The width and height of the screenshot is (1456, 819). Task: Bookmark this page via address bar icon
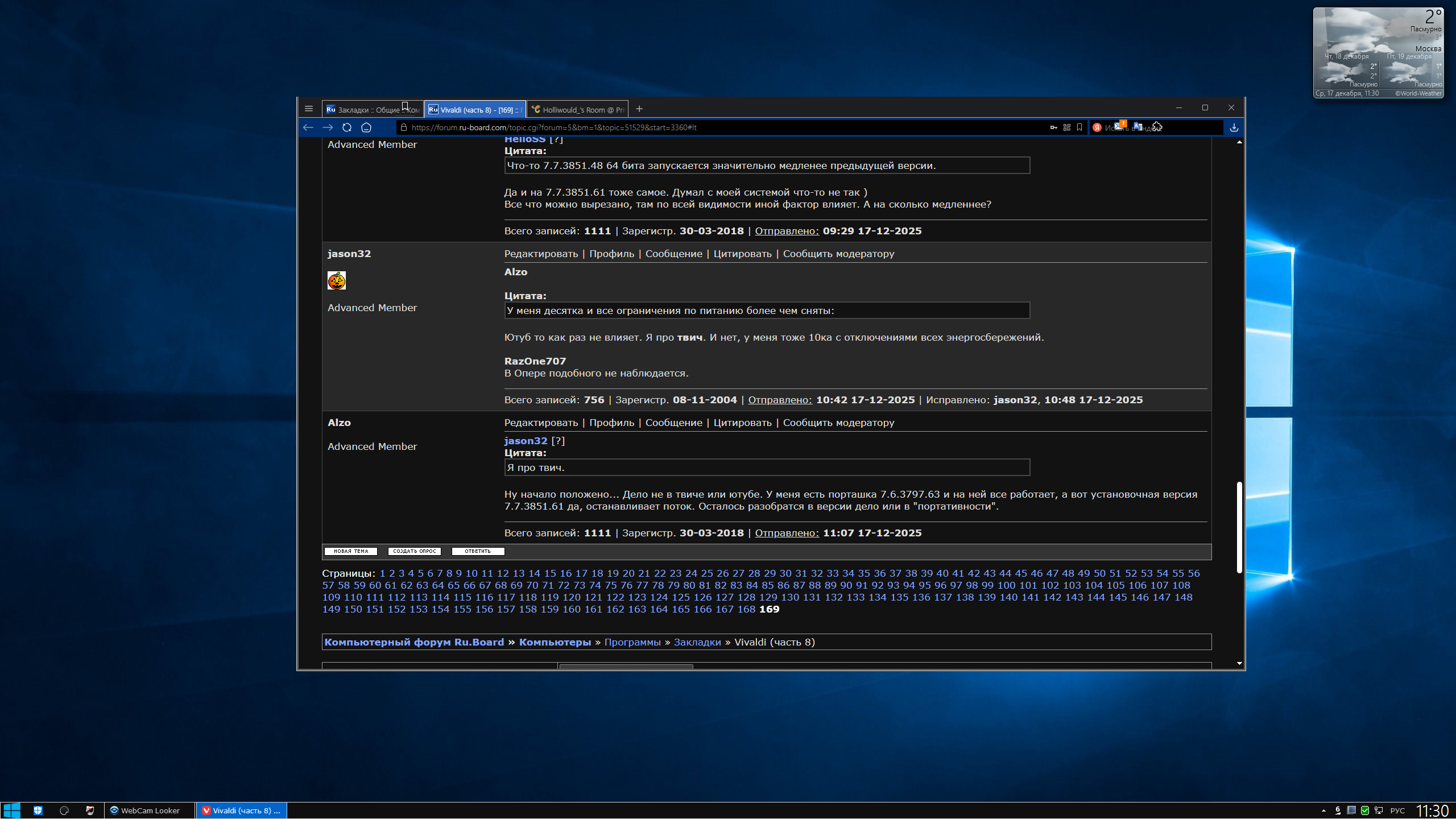1079,127
